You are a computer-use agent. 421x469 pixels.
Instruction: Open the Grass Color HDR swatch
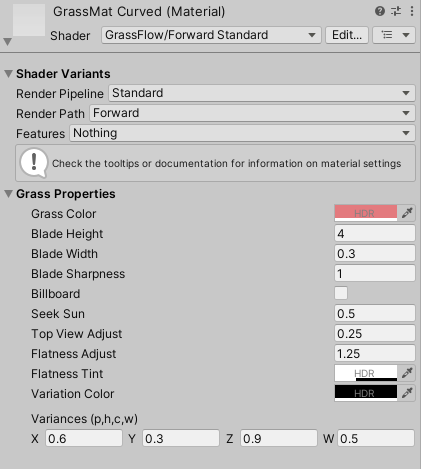click(x=366, y=213)
